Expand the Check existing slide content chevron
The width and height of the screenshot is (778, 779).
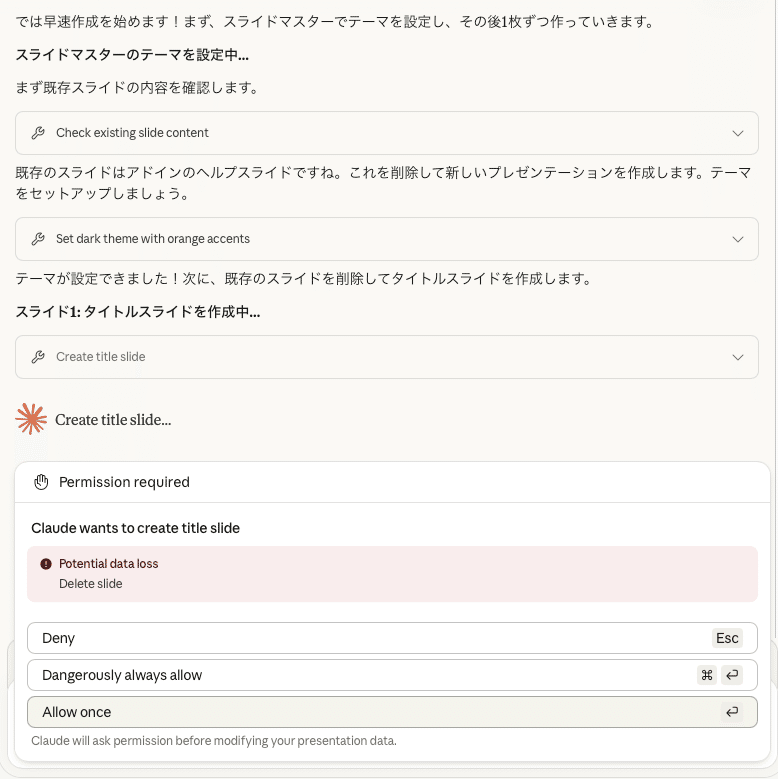[738, 133]
